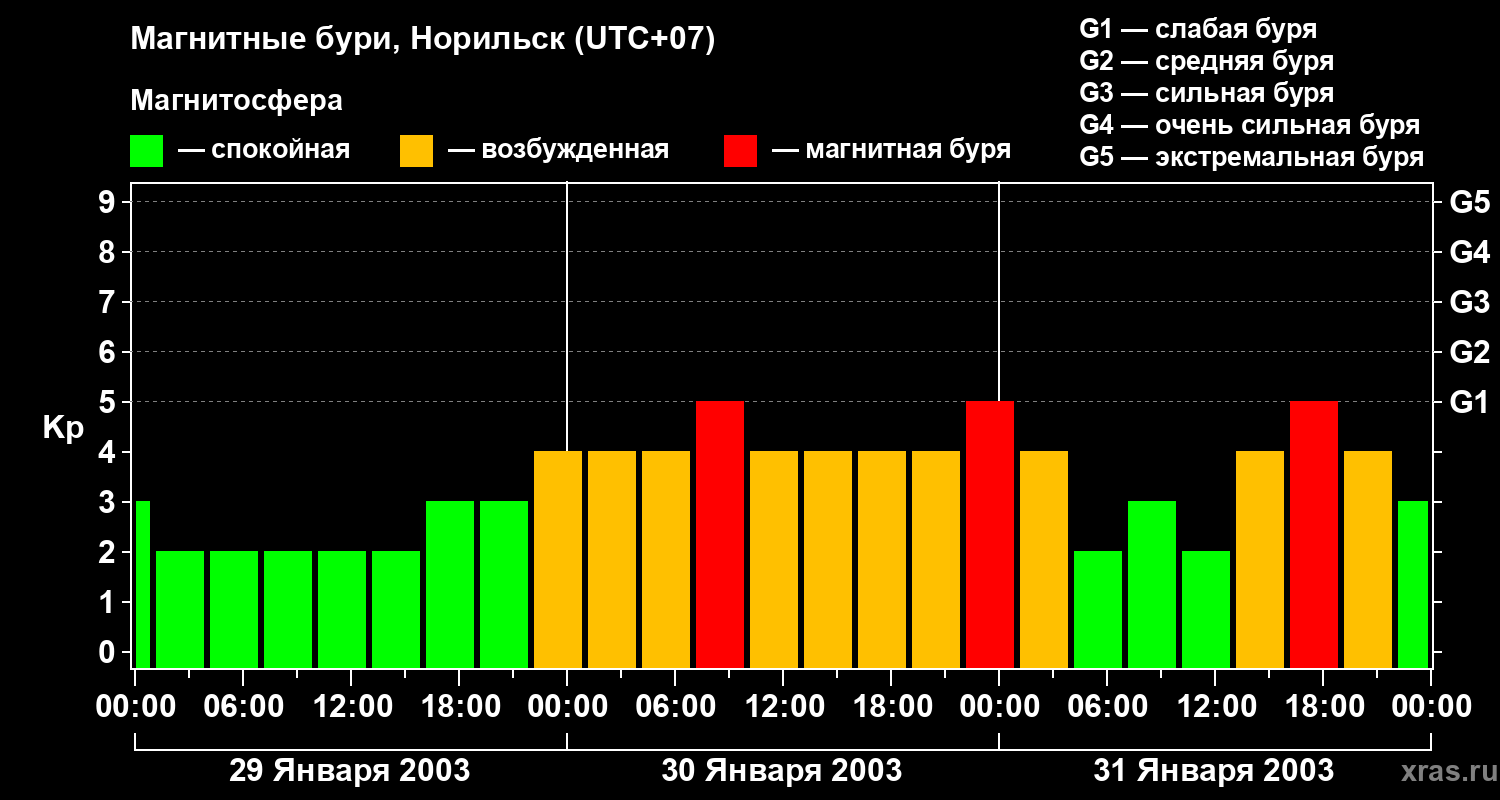Screen dimensions: 1500x800
Task: Click the «G4 — очень сильная буря» line
Action: coord(1249,125)
